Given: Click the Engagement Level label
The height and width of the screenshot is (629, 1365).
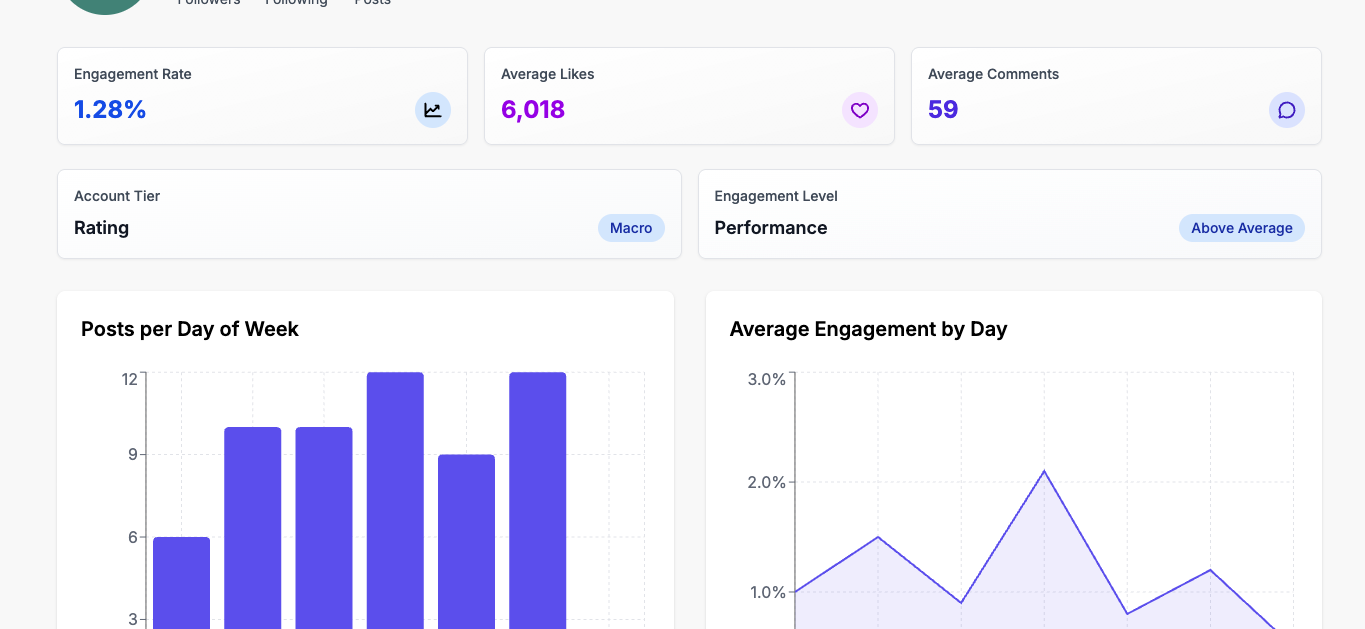Looking at the screenshot, I should (776, 196).
